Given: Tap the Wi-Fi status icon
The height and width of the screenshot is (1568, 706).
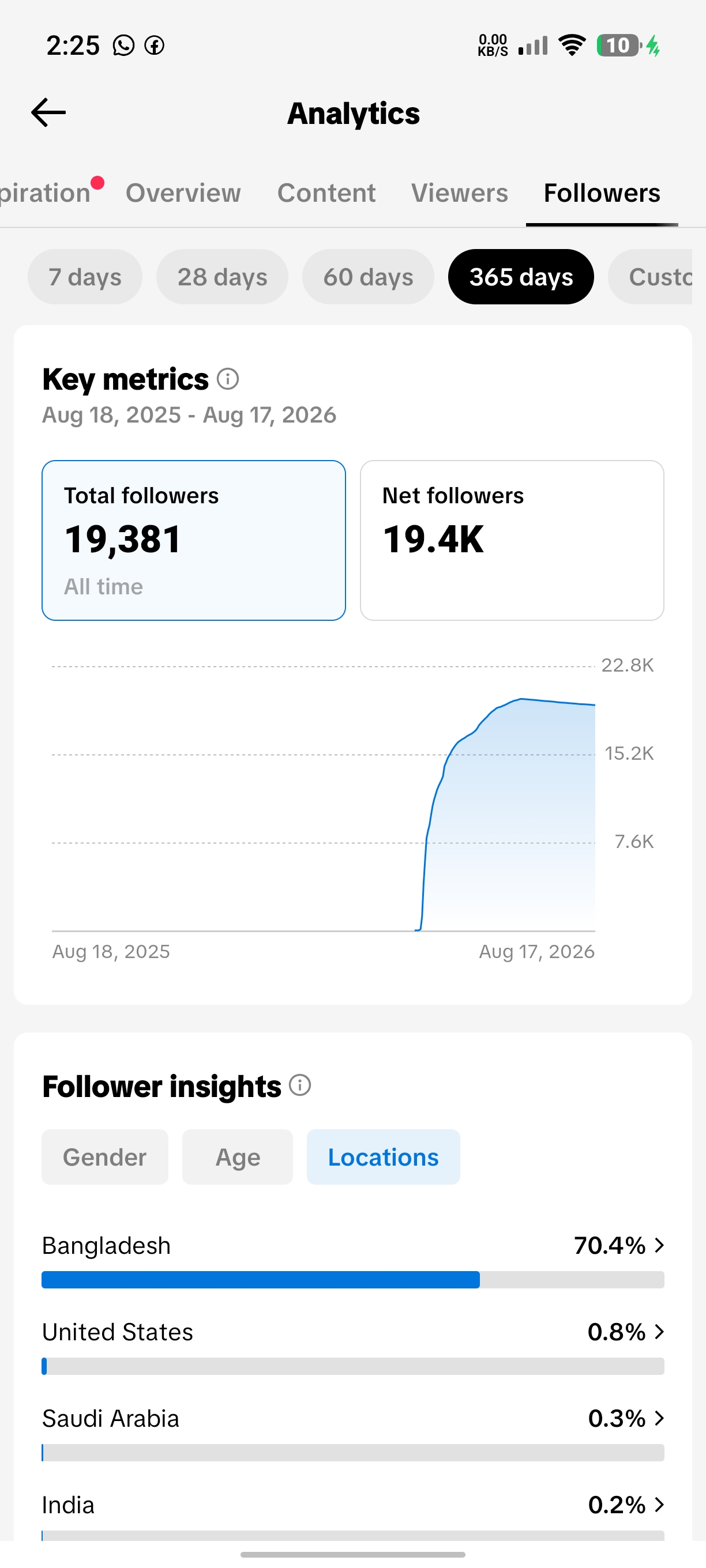Looking at the screenshot, I should point(572,46).
